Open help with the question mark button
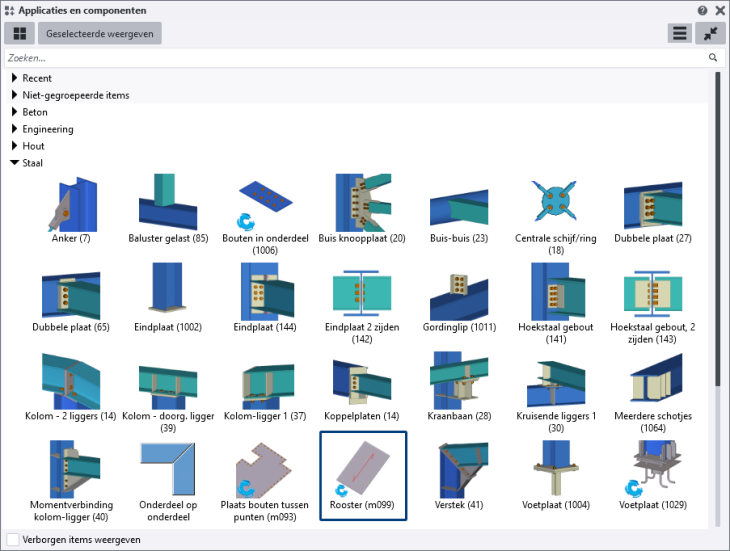This screenshot has height=551, width=730. pos(702,10)
